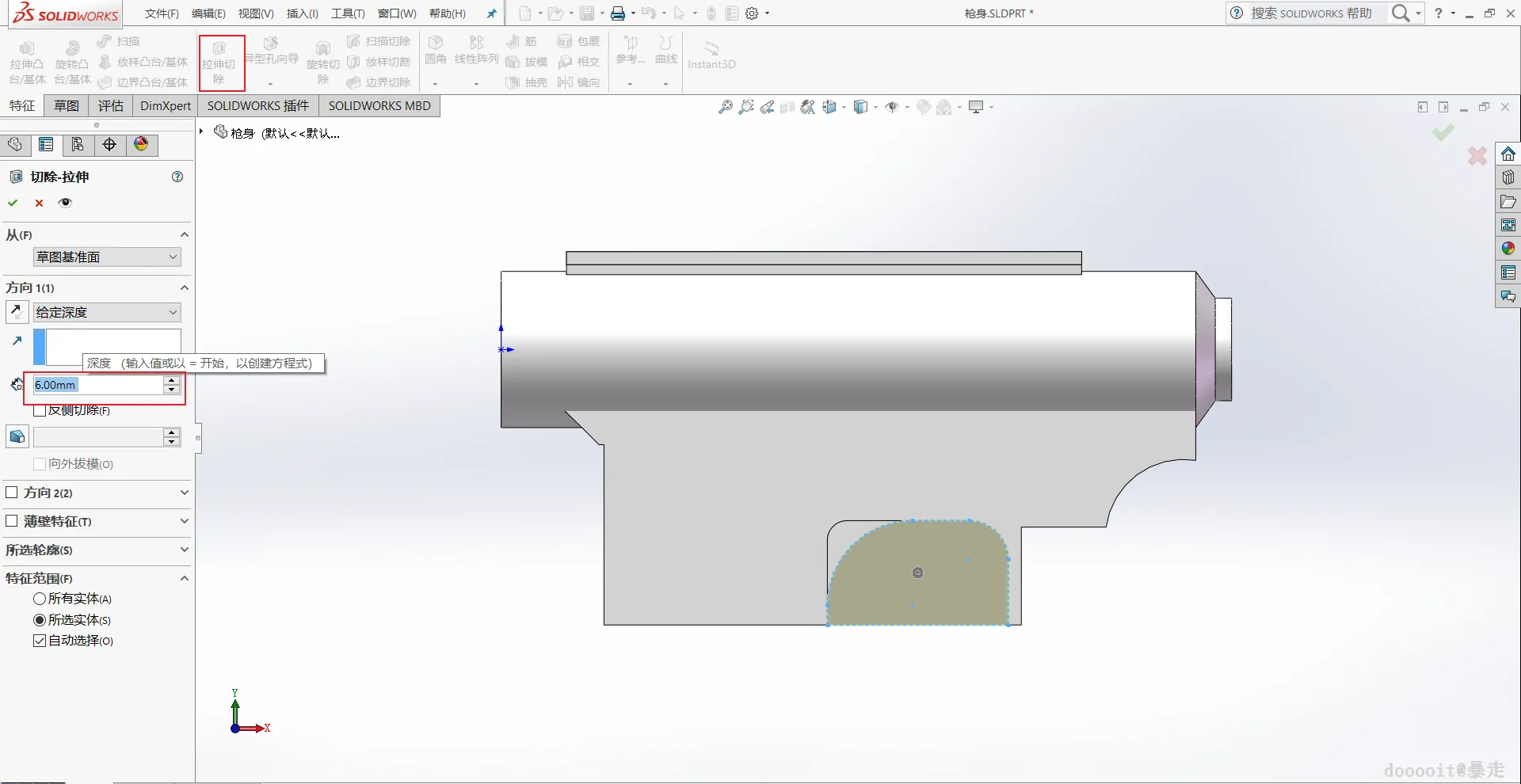Click the draft on/off icon
1521x784 pixels.
click(x=17, y=437)
